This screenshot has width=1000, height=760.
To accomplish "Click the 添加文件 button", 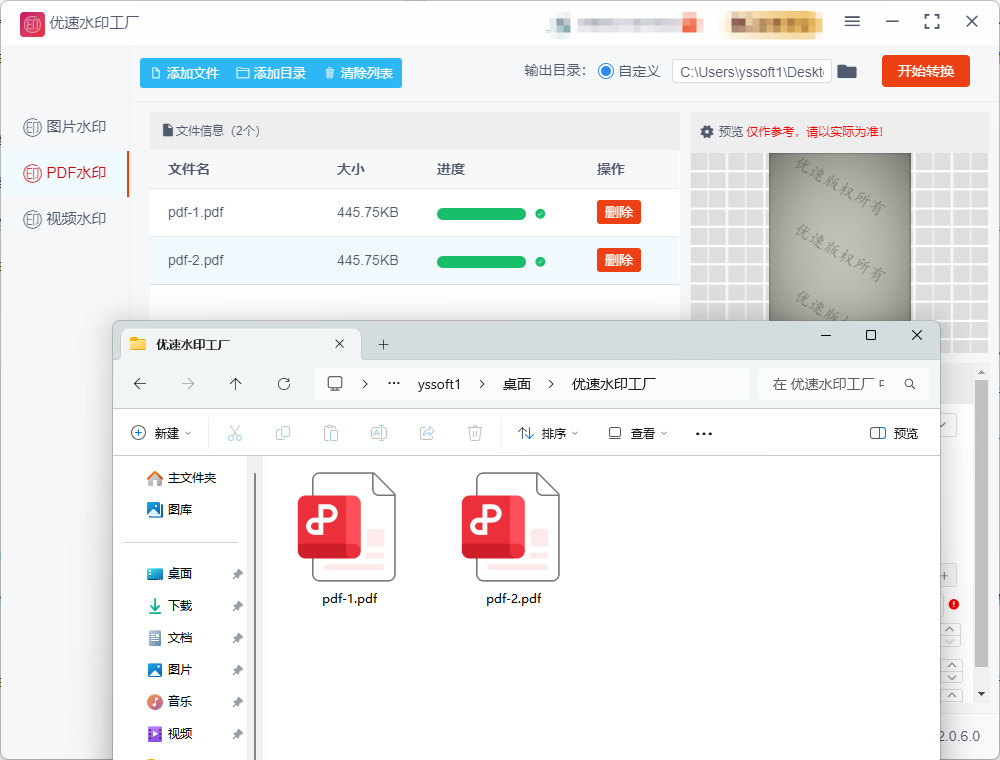I will [x=185, y=73].
